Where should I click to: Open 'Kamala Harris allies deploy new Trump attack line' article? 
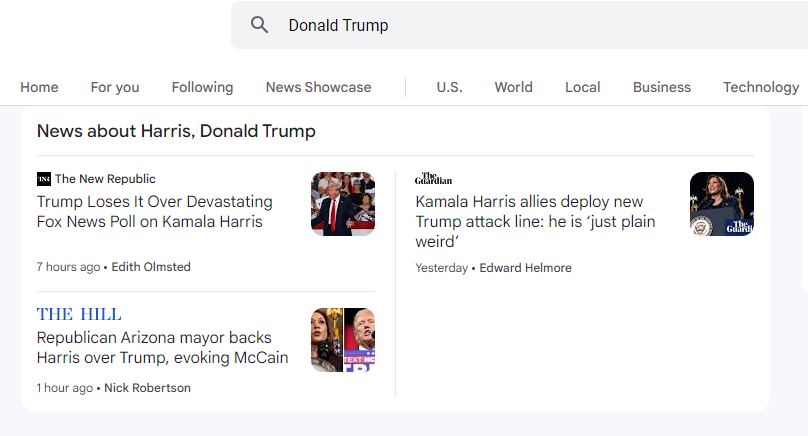coord(535,221)
